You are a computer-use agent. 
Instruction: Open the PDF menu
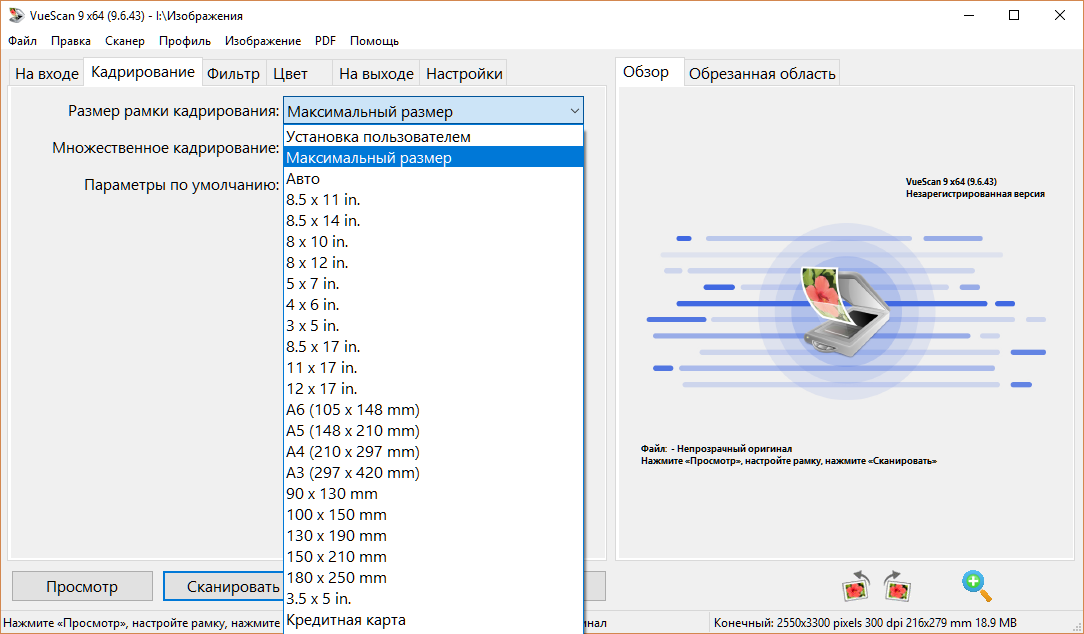(x=325, y=41)
